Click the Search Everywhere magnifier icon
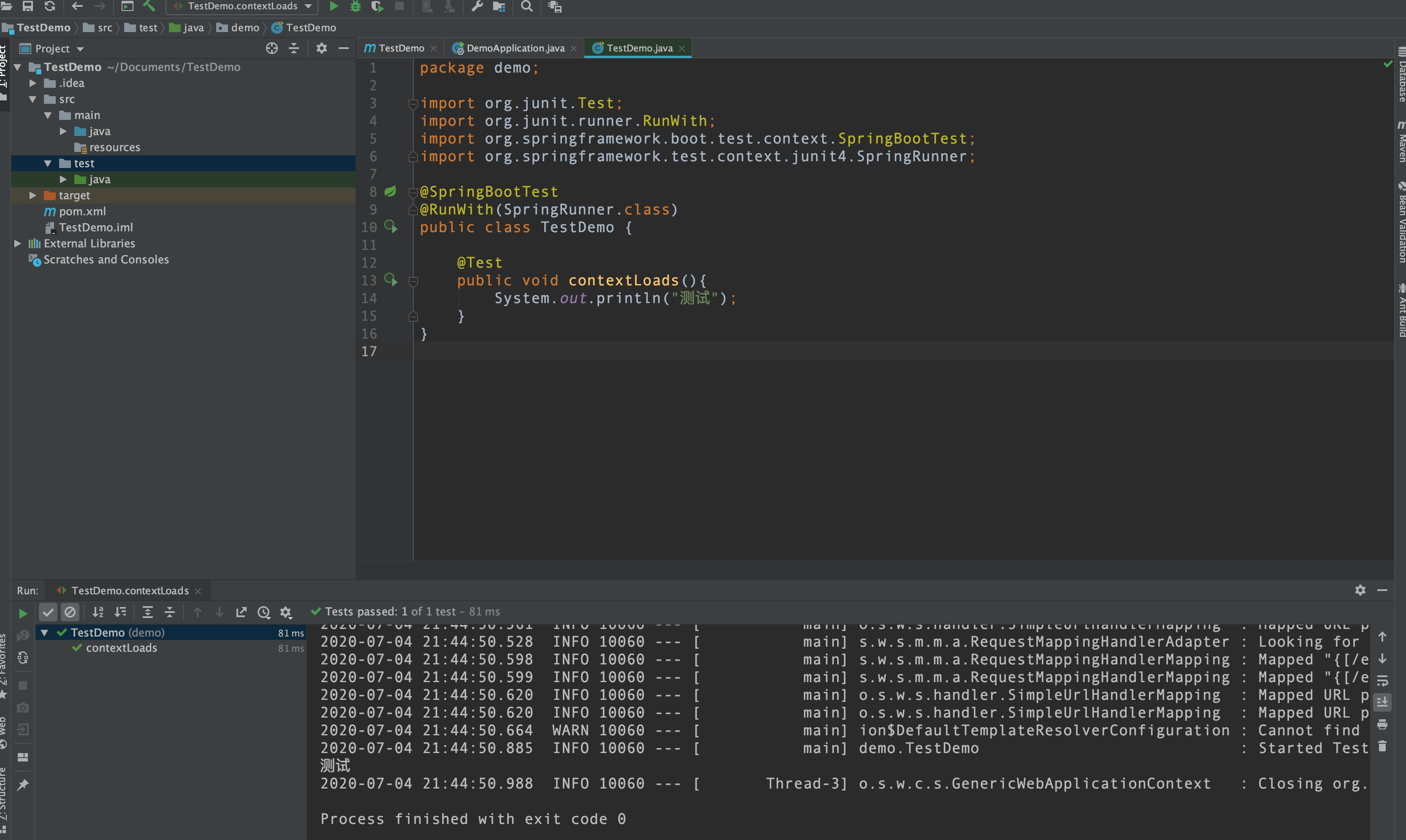Image resolution: width=1406 pixels, height=840 pixels. (527, 6)
